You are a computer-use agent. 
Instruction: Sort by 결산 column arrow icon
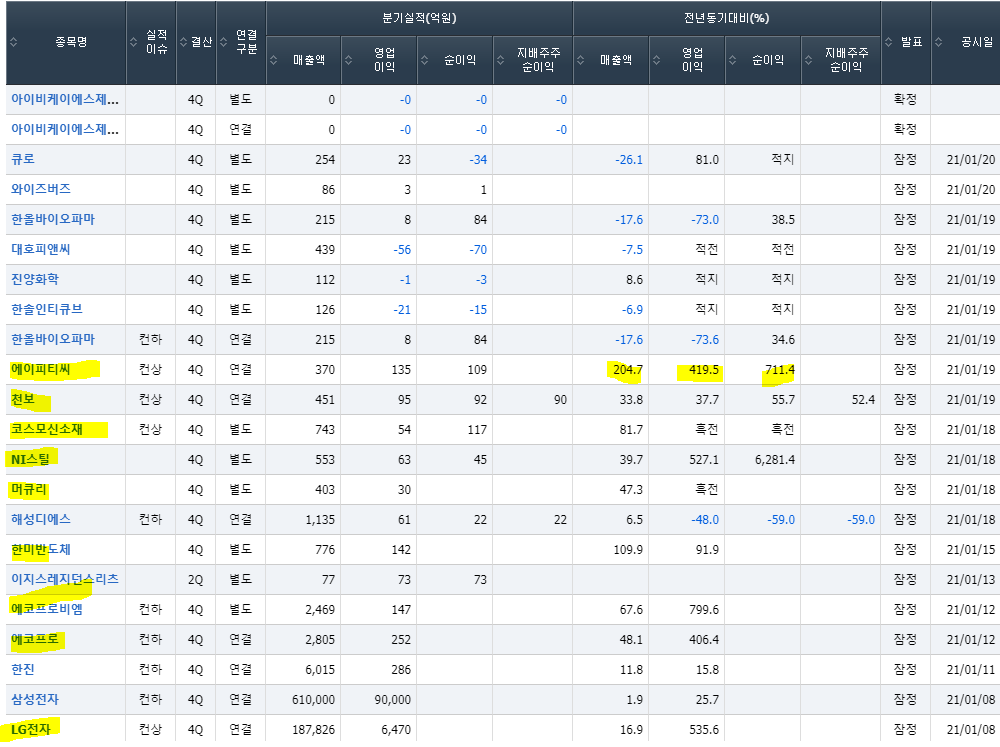pyautogui.click(x=183, y=42)
